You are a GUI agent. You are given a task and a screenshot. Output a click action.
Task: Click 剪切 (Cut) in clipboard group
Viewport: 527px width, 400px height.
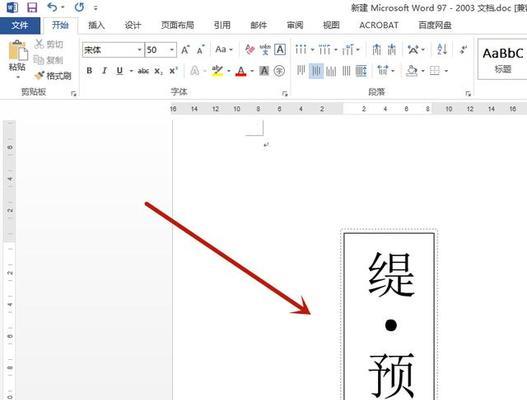(49, 44)
